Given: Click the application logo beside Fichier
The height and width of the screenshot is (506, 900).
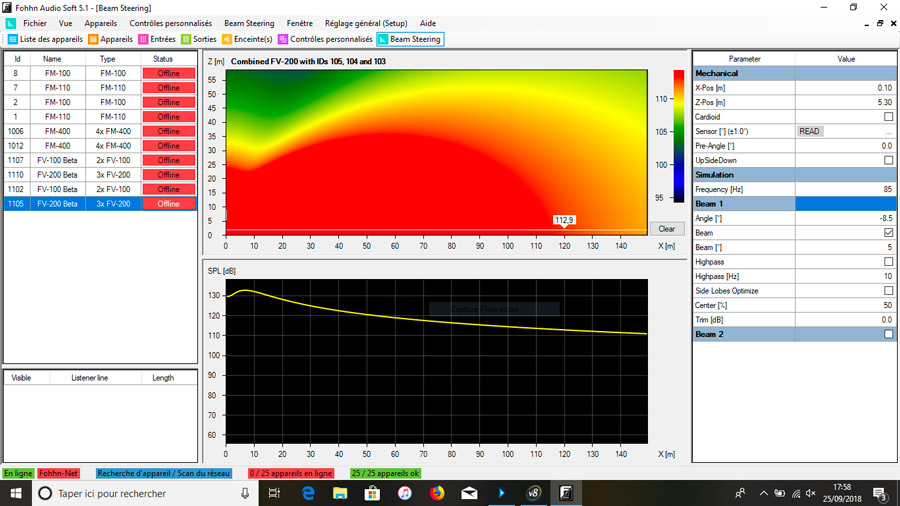Looking at the screenshot, I should coord(11,24).
